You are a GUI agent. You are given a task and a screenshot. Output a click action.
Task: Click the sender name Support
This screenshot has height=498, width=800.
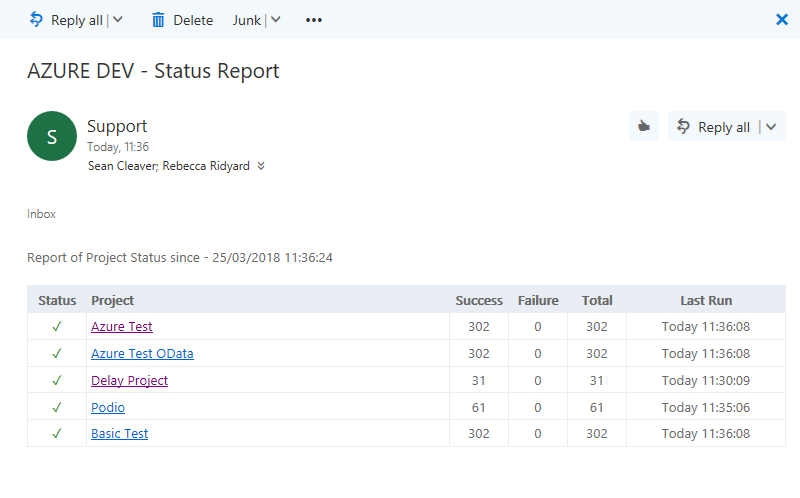117,126
